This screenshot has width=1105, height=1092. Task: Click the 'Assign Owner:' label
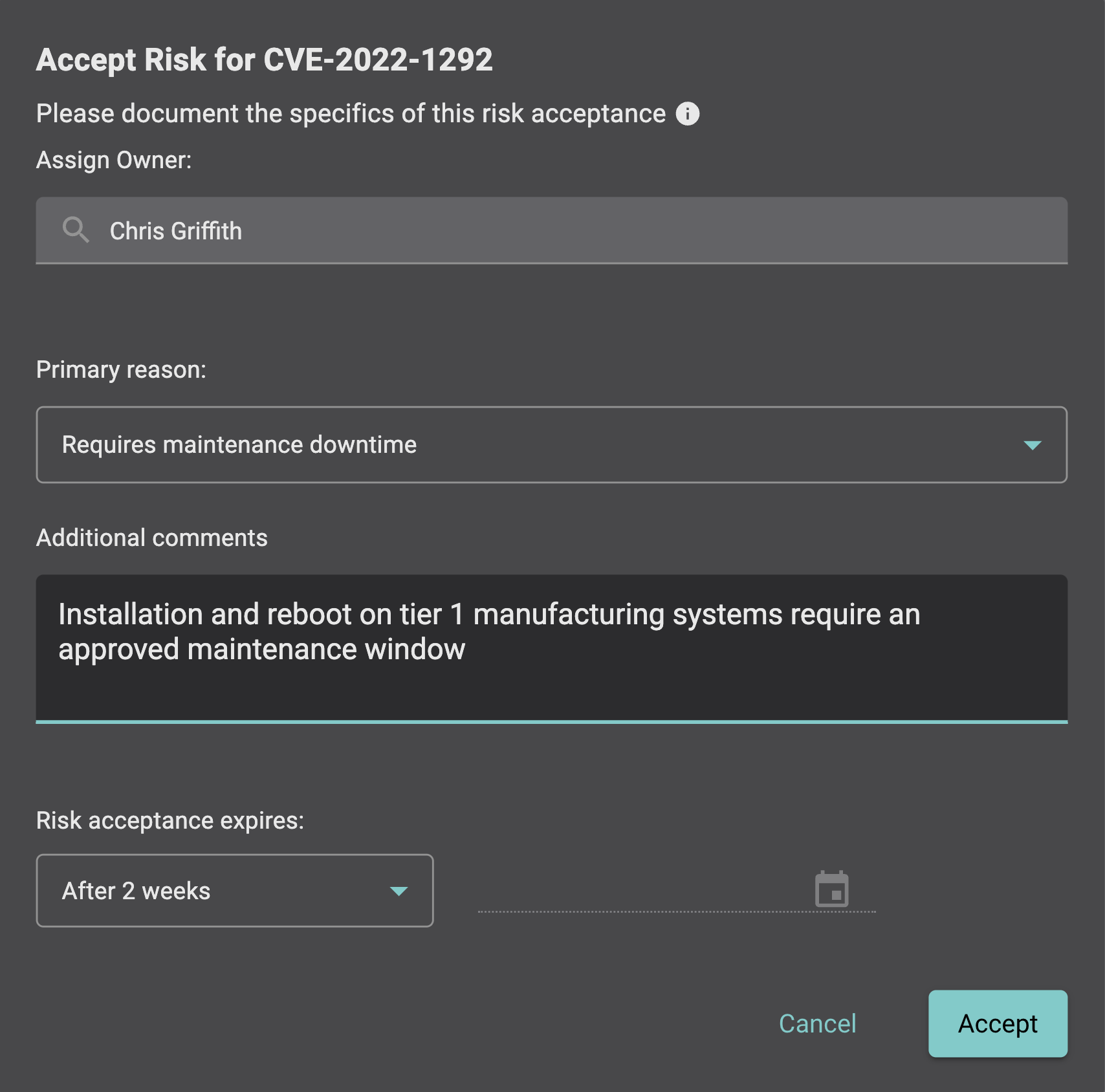(114, 160)
